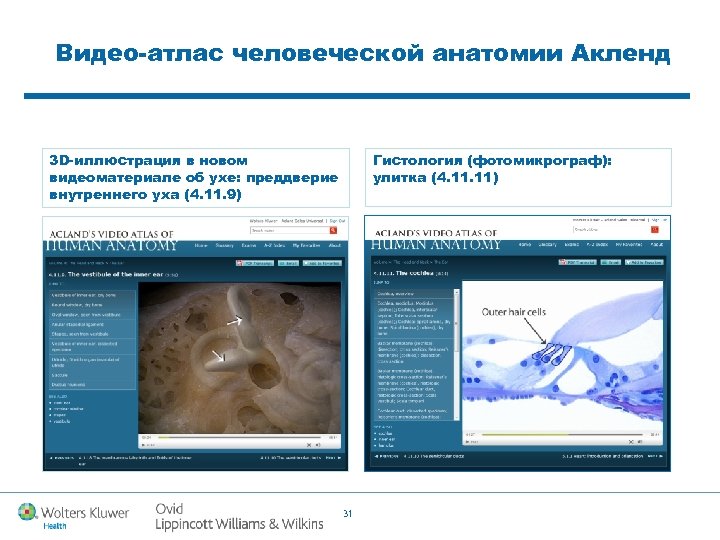The image size is (720, 540).
Task: Go to Previous video in cochlea screenshot
Action: pos(386,456)
